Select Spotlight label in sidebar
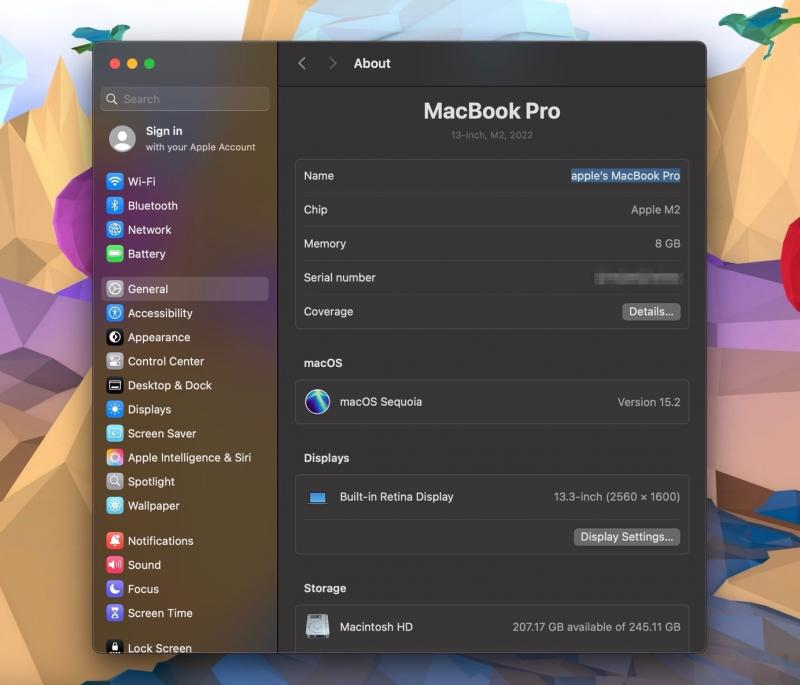Screen dimensions: 800x685 (x=151, y=482)
